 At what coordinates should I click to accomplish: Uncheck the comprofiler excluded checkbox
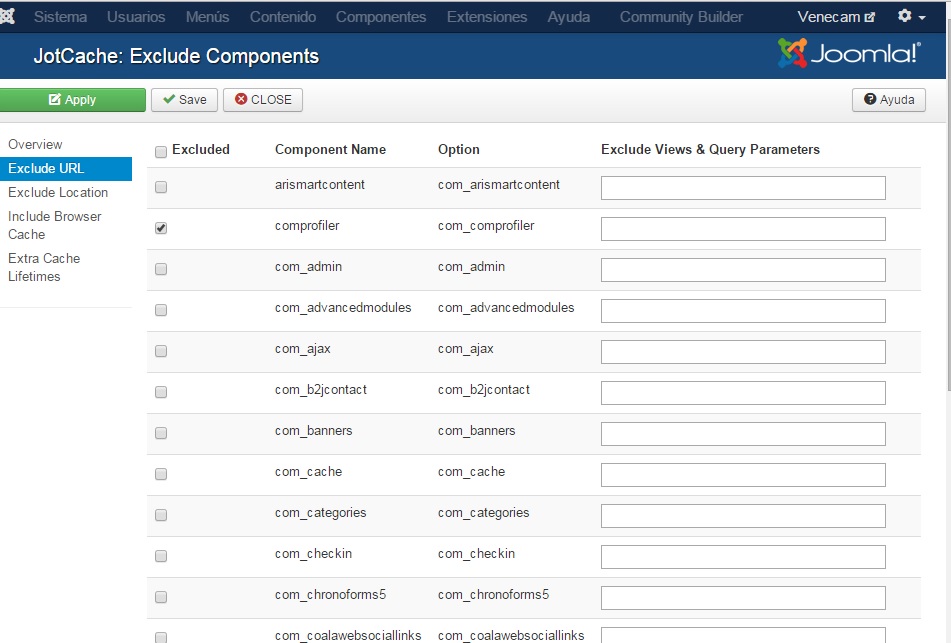coord(161,228)
